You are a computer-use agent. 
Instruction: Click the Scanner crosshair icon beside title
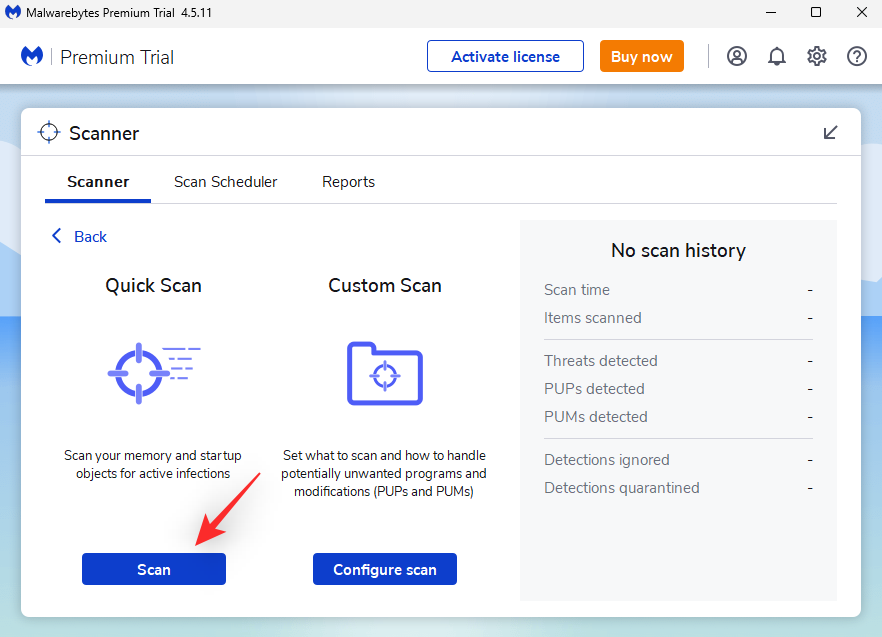[x=49, y=133]
